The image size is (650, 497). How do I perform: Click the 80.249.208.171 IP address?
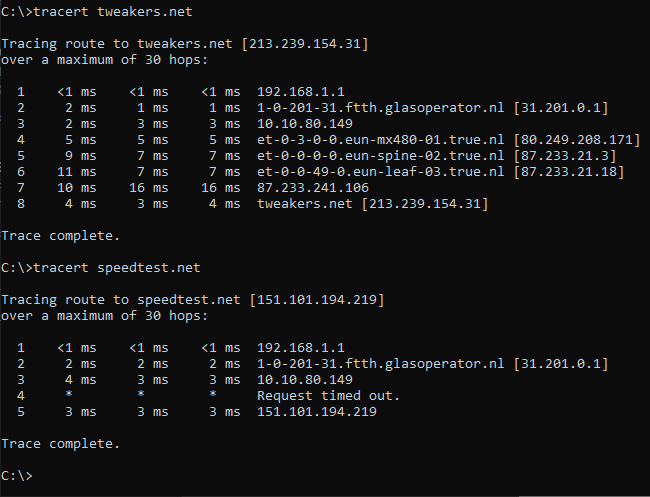577,140
